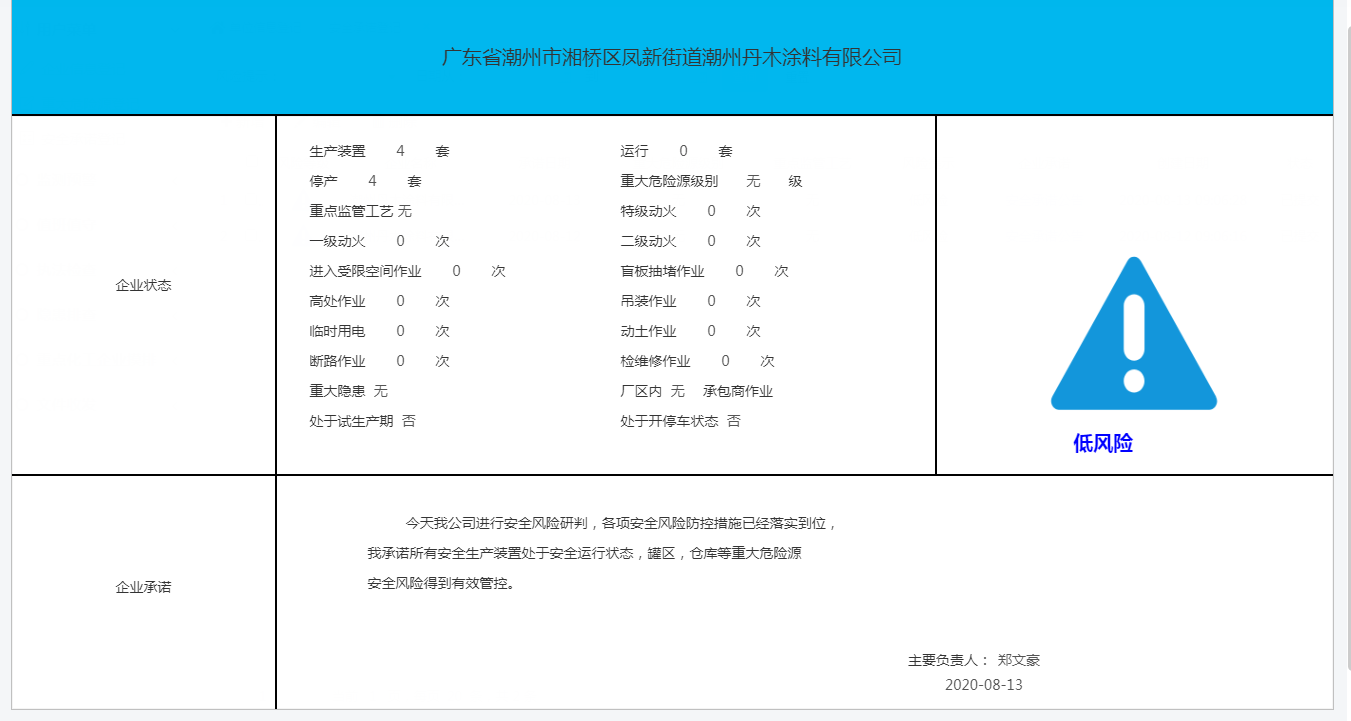Click the 动土作业 label
Viewport: 1351px width, 721px height.
point(648,331)
